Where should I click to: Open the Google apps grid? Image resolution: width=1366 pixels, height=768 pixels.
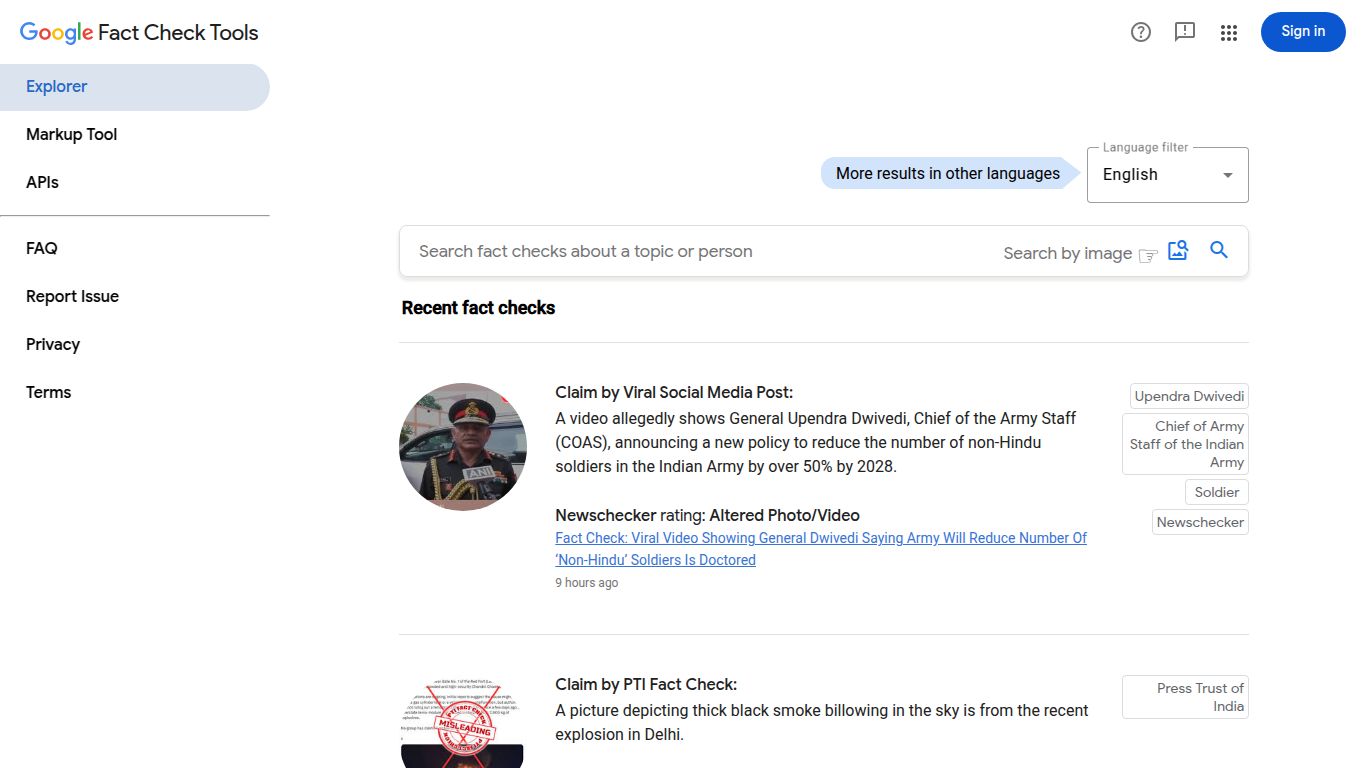coord(1229,33)
